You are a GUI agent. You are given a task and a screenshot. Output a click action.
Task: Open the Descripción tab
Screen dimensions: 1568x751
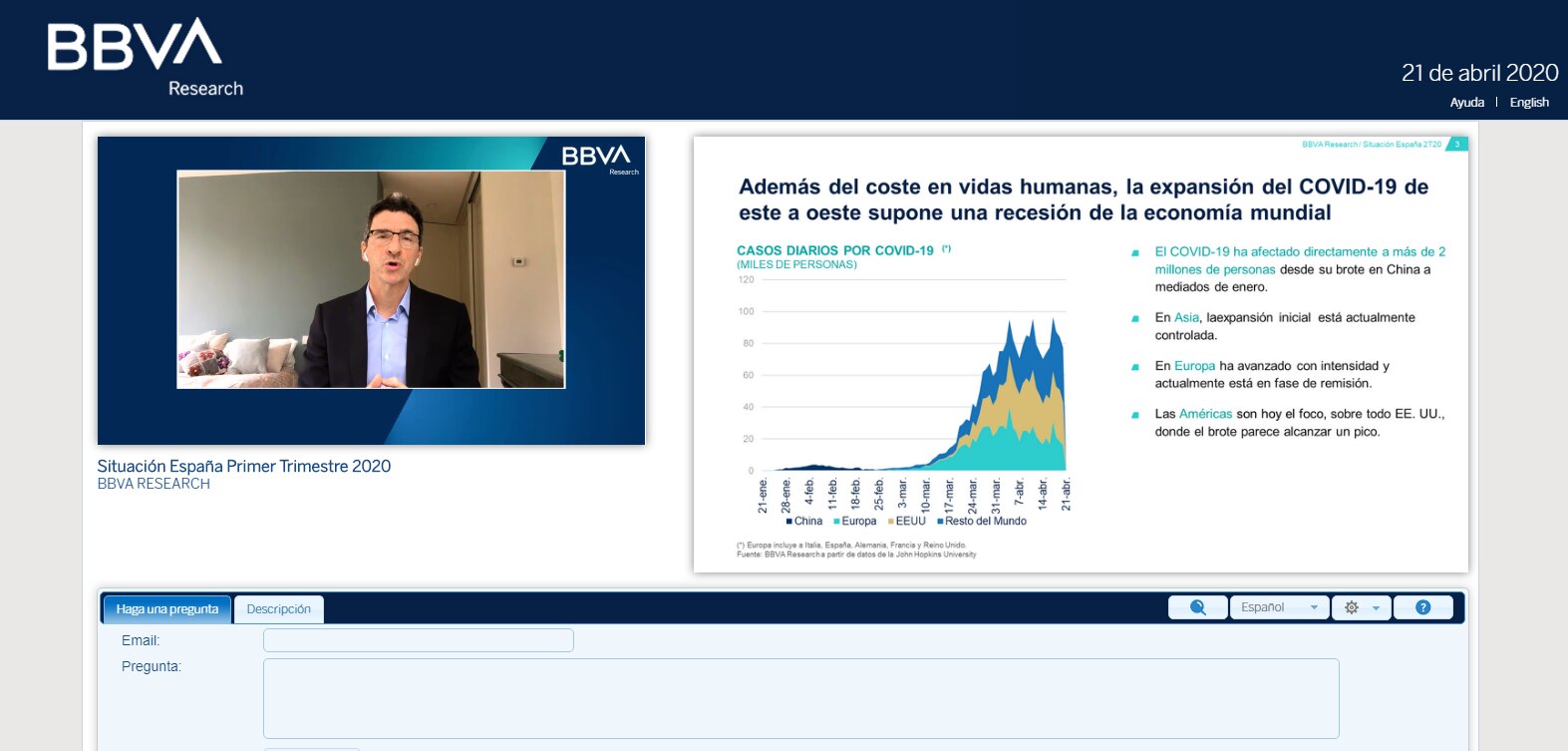tap(279, 609)
